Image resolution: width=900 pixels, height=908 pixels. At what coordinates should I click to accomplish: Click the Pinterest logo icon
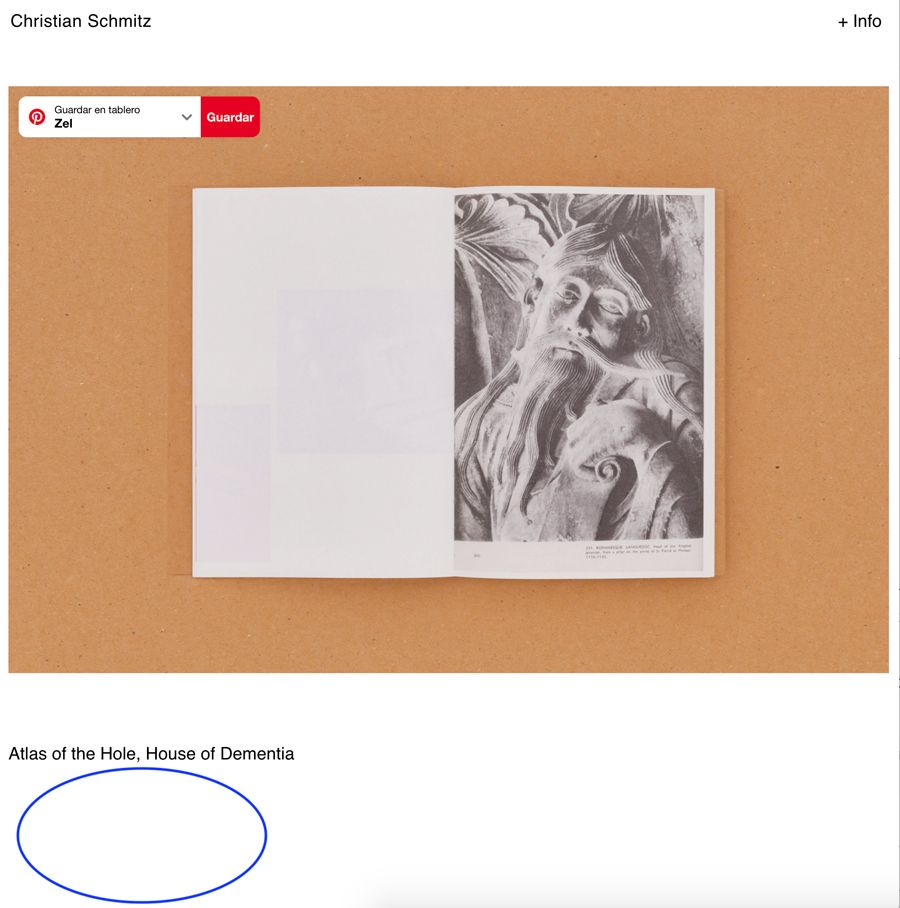coord(37,117)
